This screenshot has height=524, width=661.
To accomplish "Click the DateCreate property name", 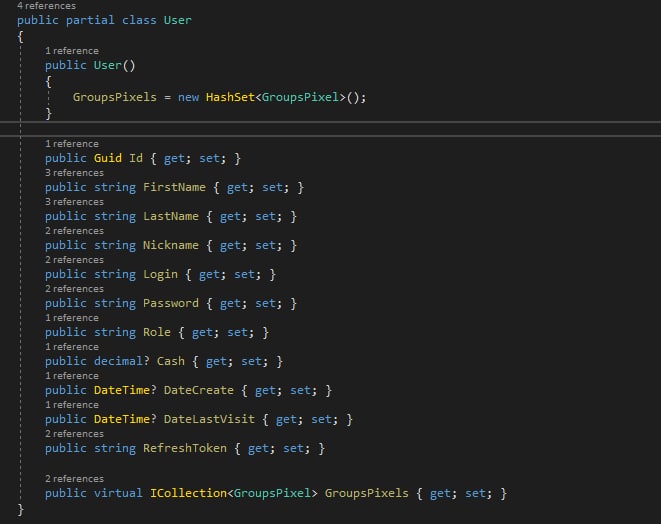I will (199, 390).
